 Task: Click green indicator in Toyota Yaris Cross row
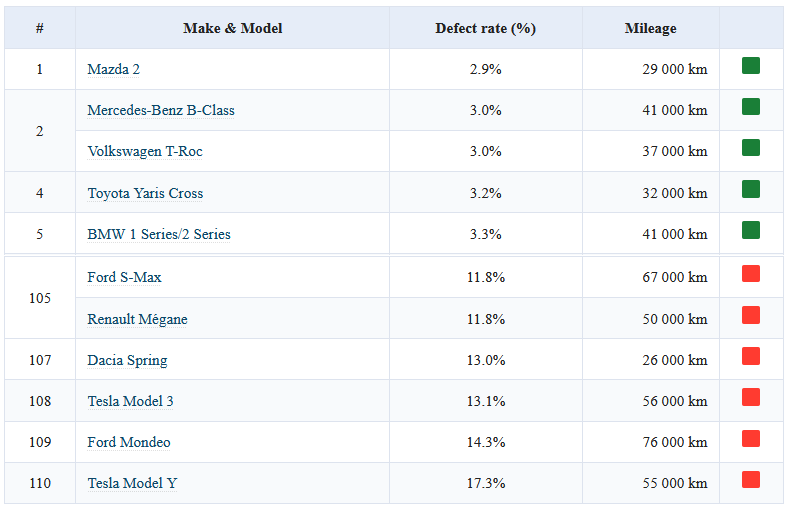tap(751, 189)
